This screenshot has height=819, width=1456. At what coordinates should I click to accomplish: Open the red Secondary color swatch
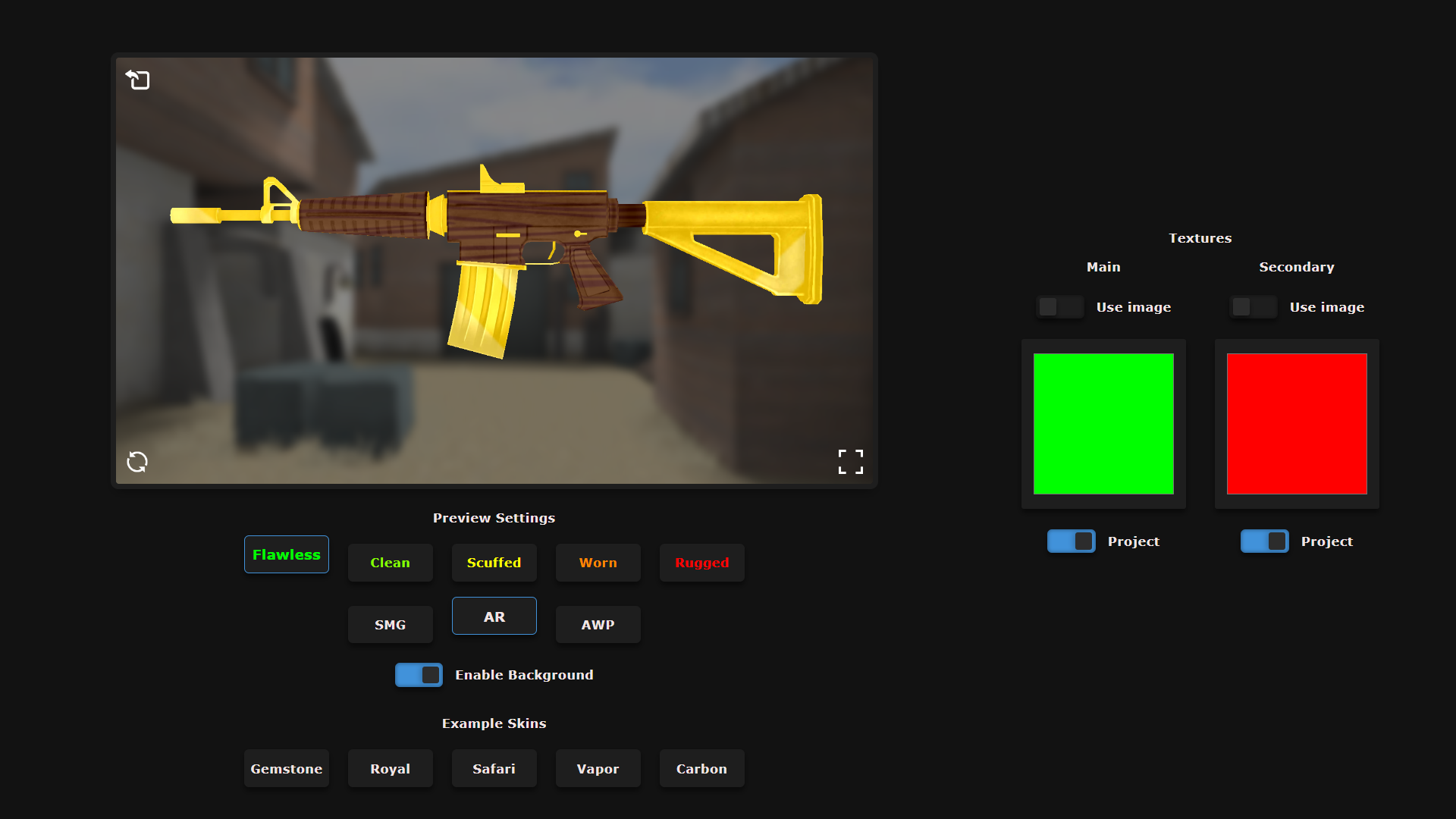pyautogui.click(x=1297, y=424)
